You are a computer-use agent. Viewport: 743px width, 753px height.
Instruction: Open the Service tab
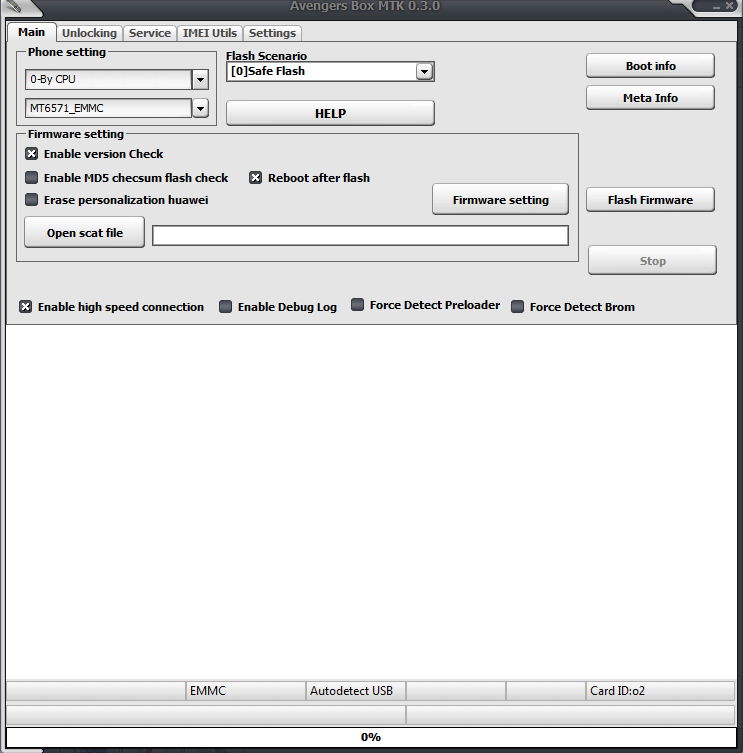coord(150,33)
